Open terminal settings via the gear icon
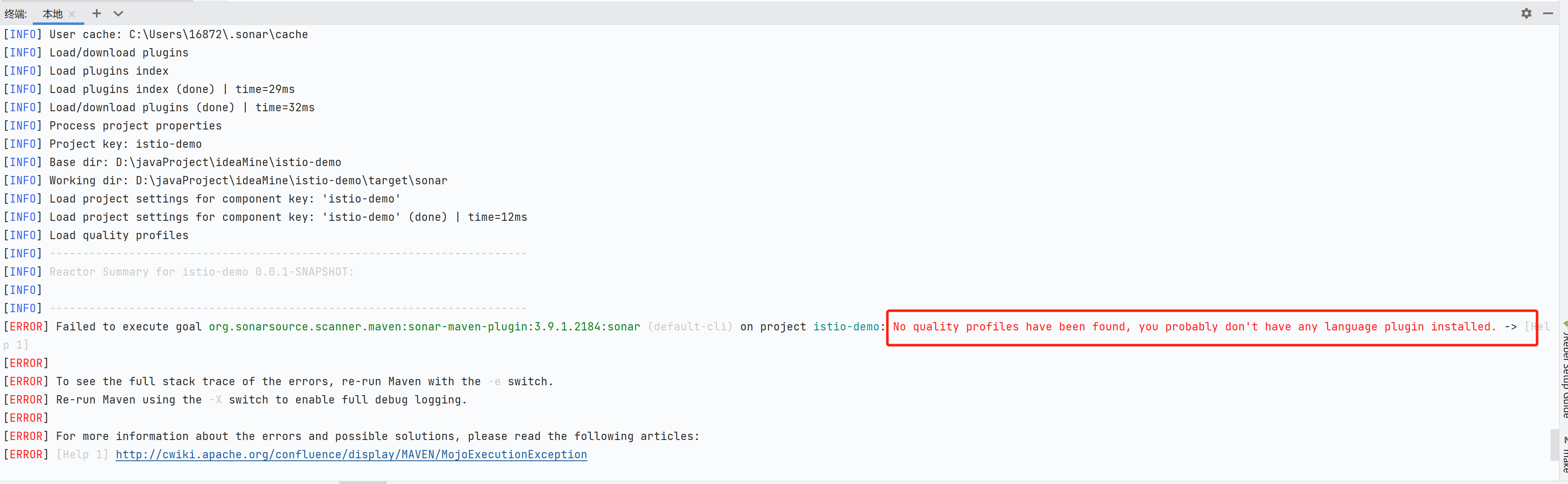 [1526, 13]
